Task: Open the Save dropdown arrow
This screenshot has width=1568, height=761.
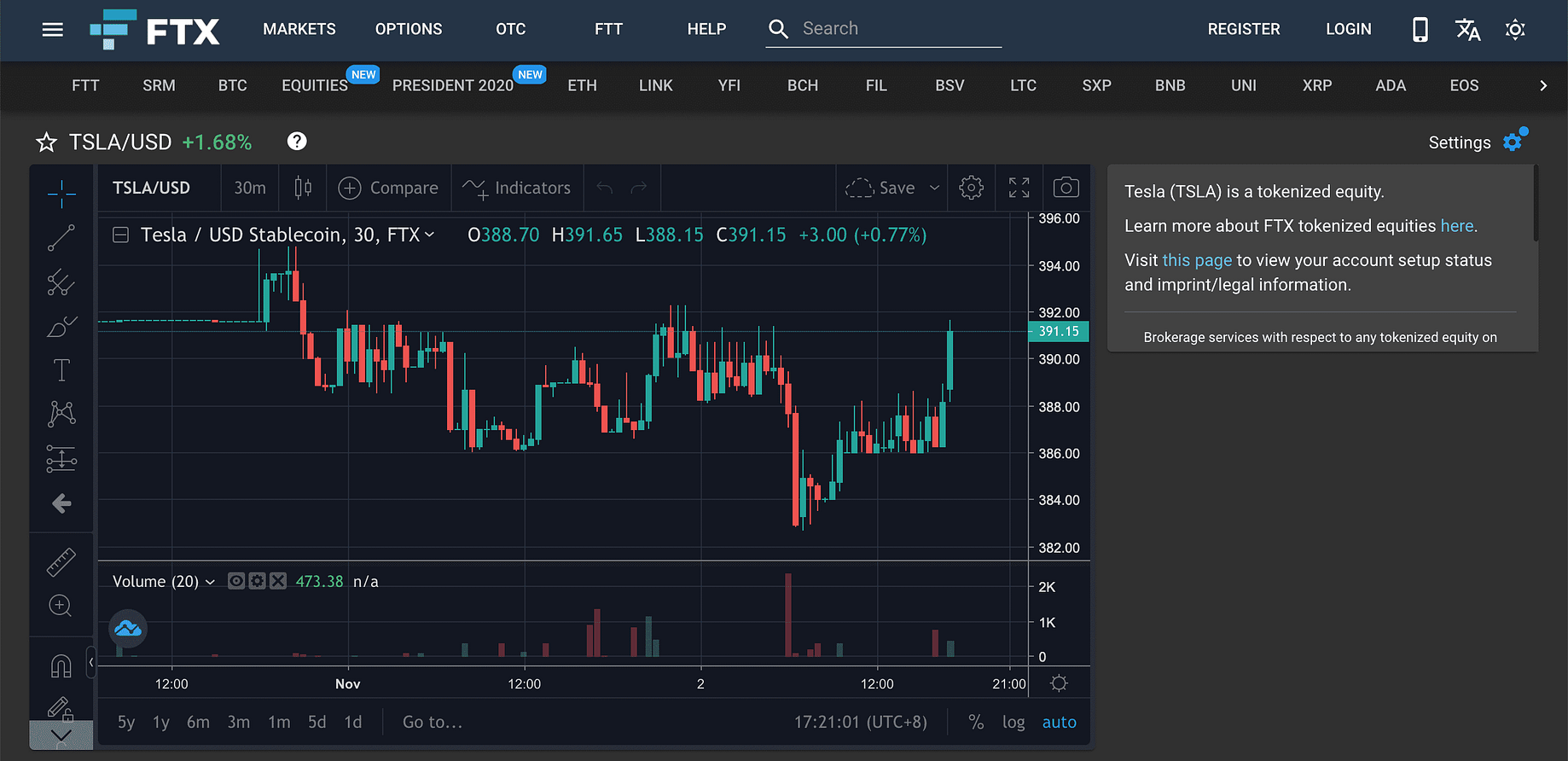Action: [935, 188]
